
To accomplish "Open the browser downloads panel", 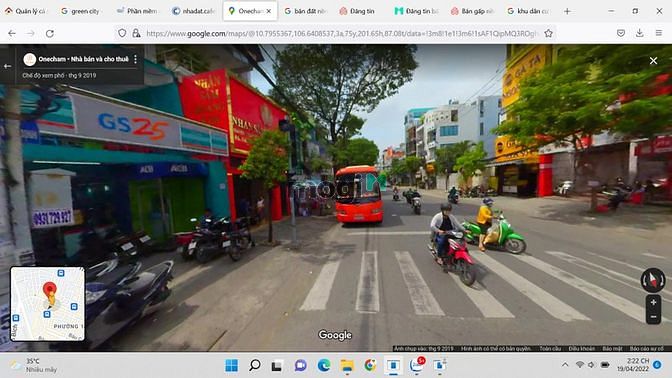I will click(x=639, y=33).
